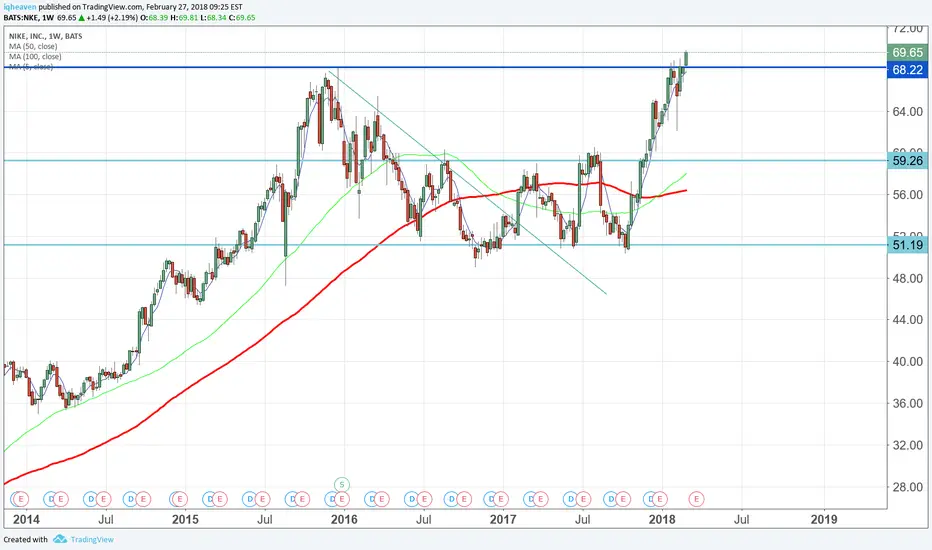This screenshot has height=550, width=932.
Task: Click the 64.00 price axis value
Action: (908, 112)
